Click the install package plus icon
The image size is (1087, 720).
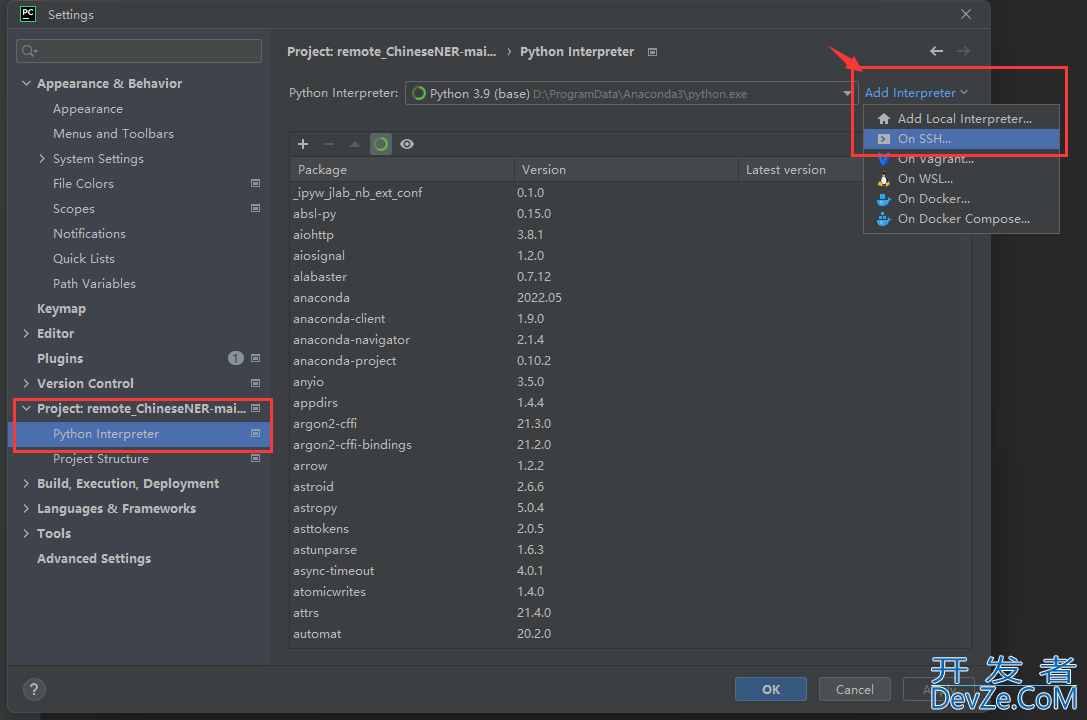pos(303,144)
